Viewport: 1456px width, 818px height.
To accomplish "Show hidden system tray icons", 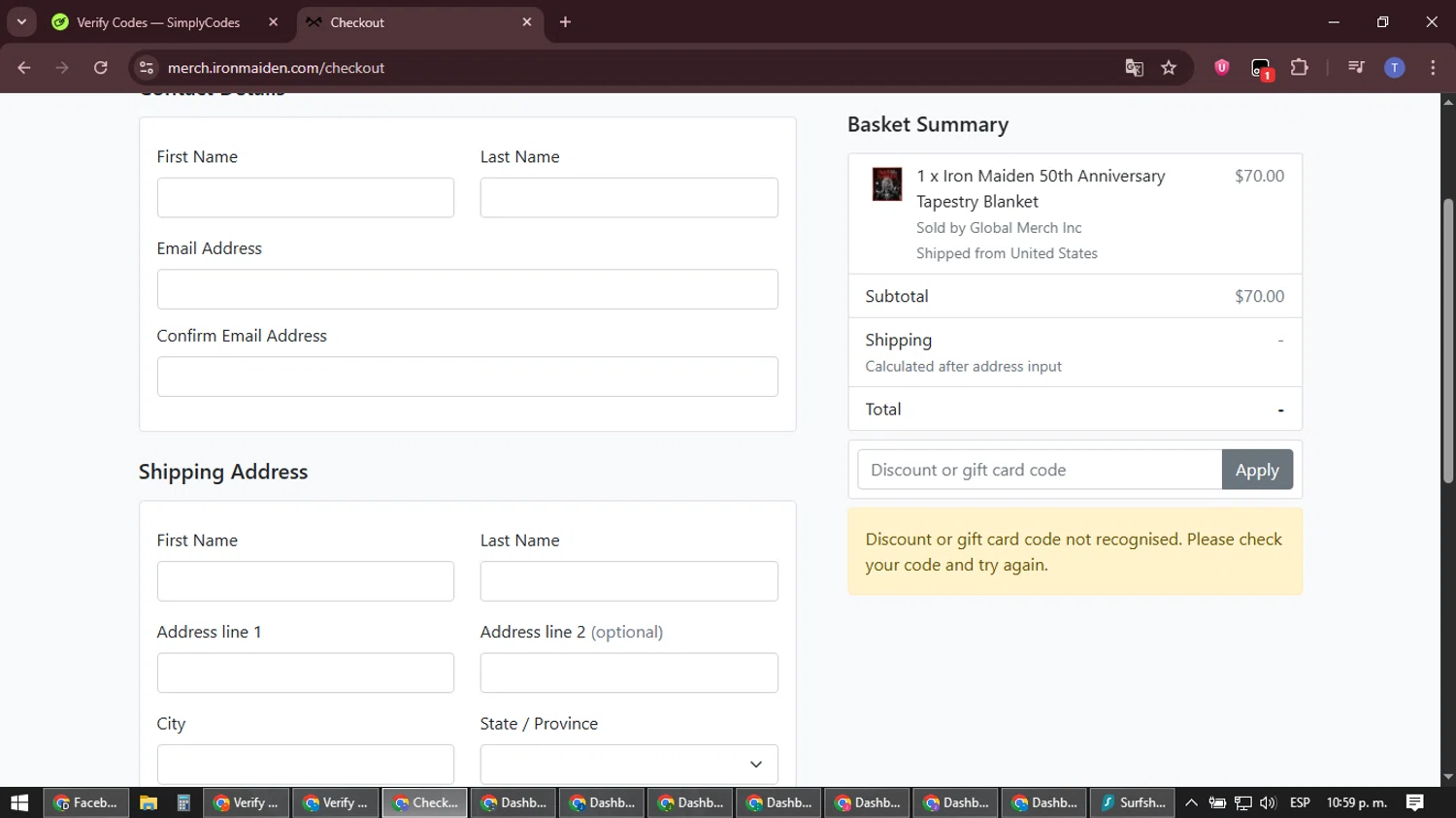I will 1191,802.
